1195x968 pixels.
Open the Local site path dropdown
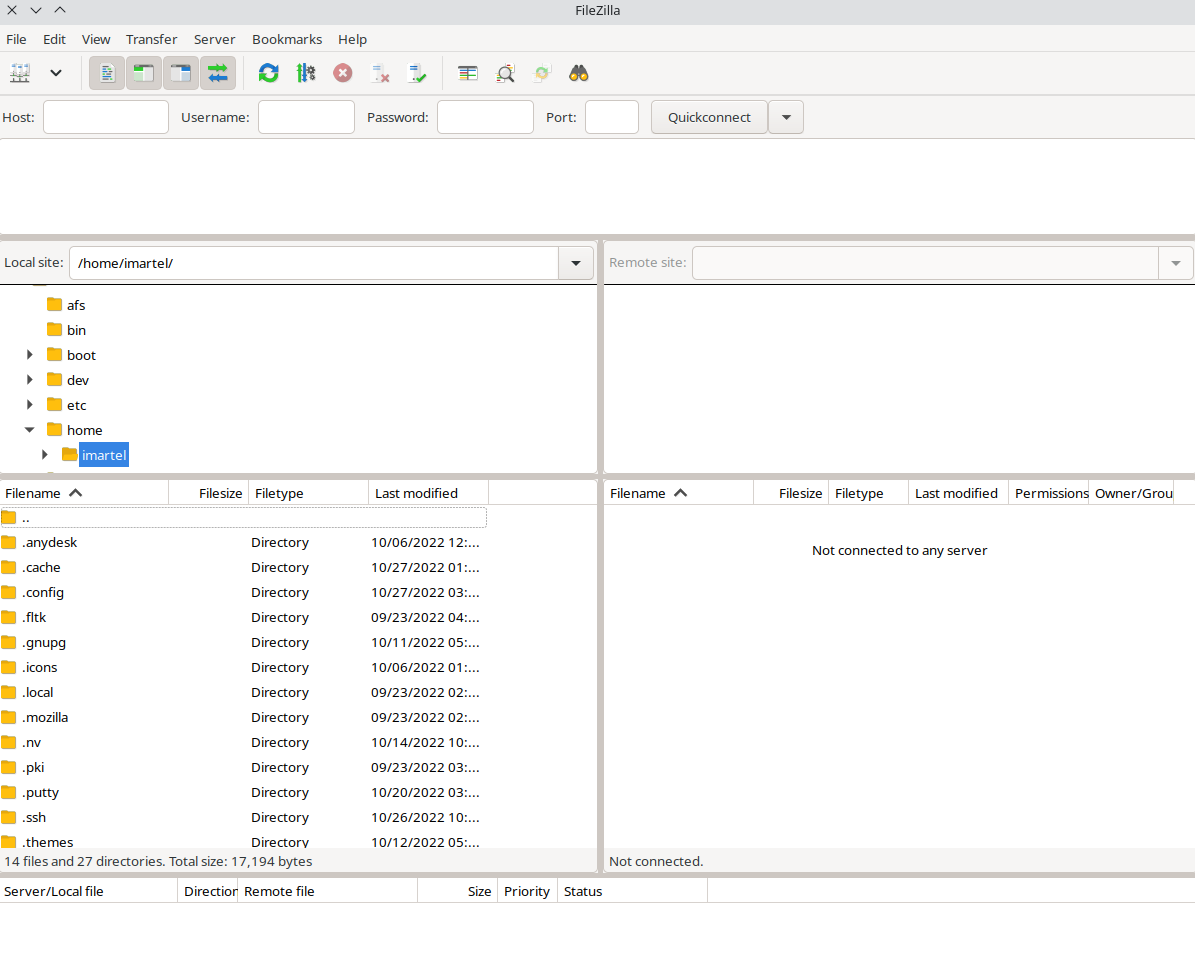pyautogui.click(x=576, y=263)
